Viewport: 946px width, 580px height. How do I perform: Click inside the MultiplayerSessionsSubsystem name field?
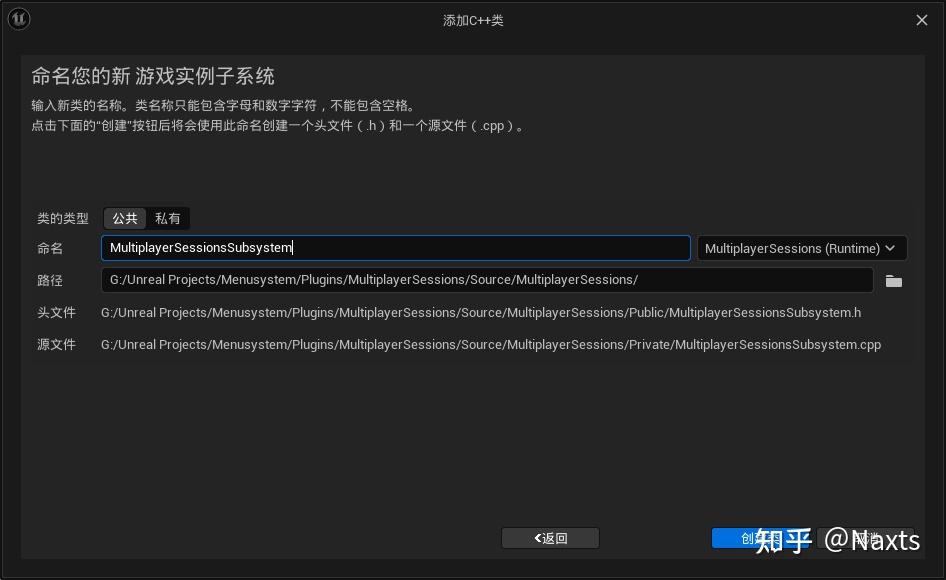click(x=395, y=248)
